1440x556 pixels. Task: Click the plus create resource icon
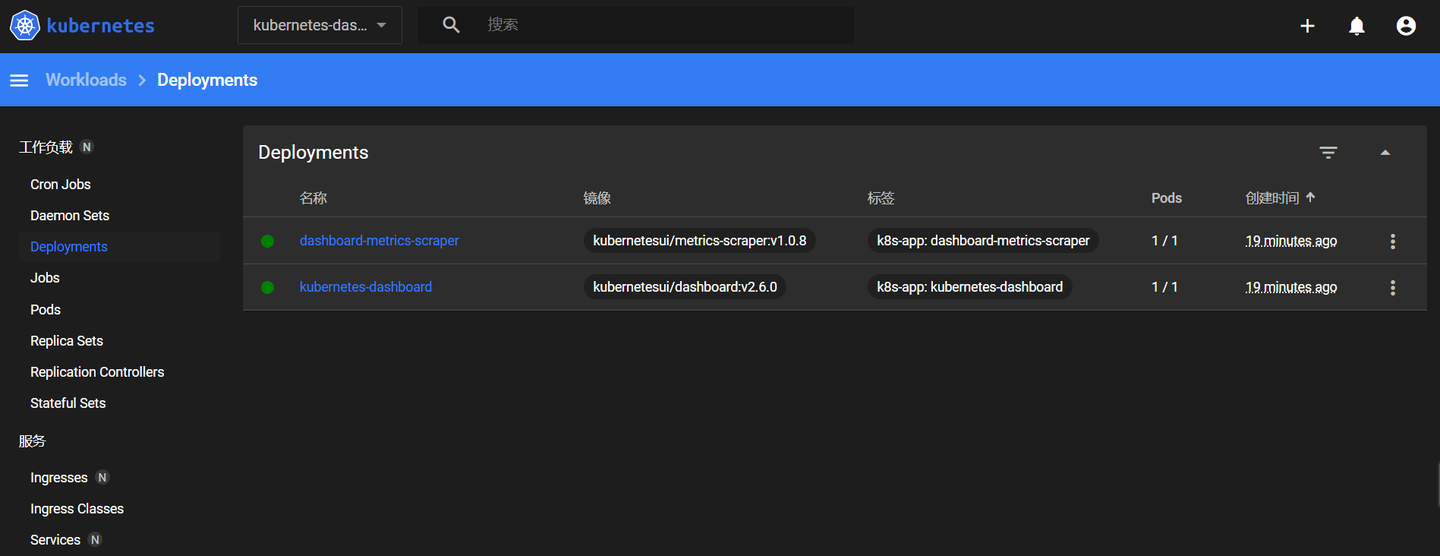pyautogui.click(x=1307, y=26)
